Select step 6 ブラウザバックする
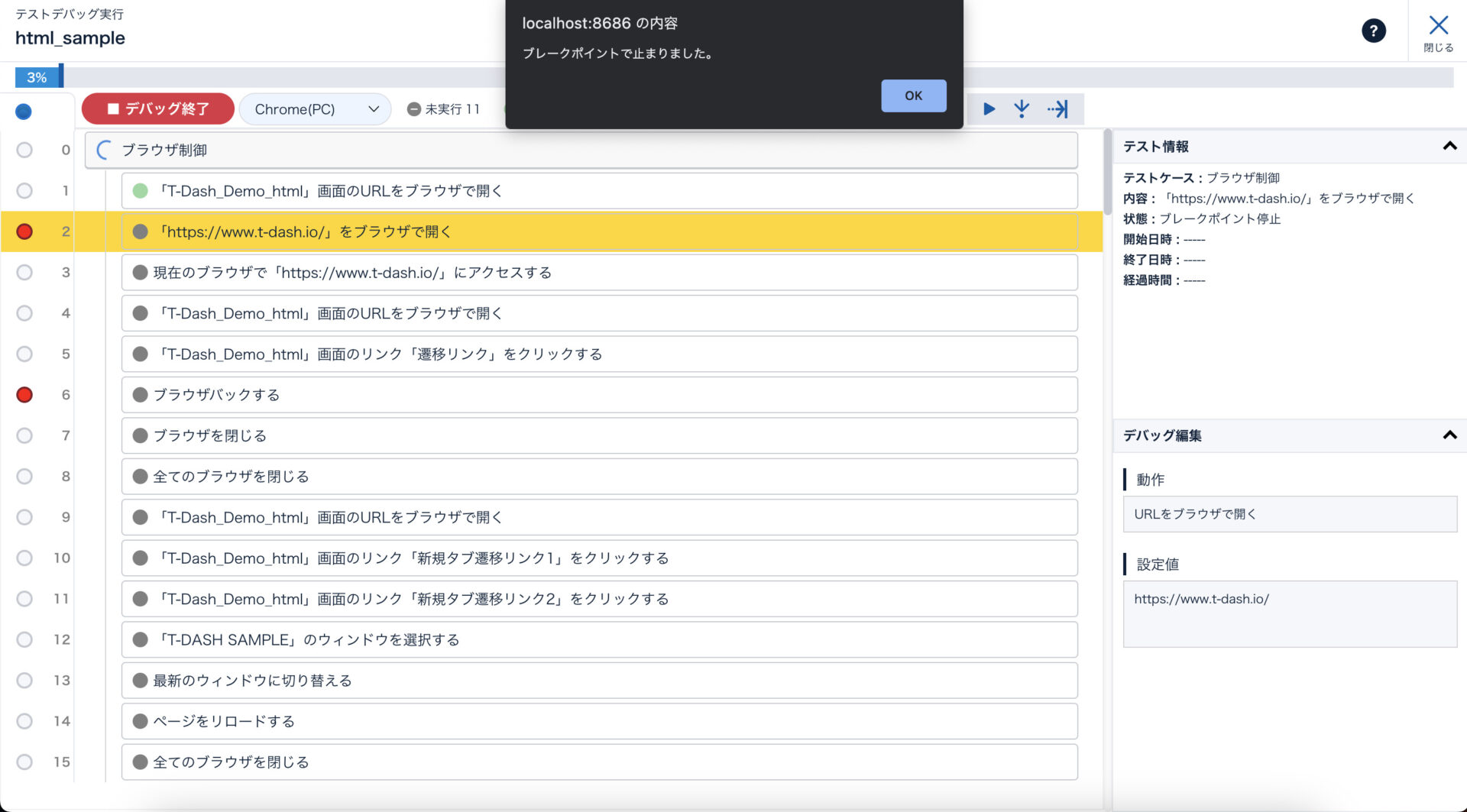The width and height of the screenshot is (1467, 812). [x=599, y=395]
